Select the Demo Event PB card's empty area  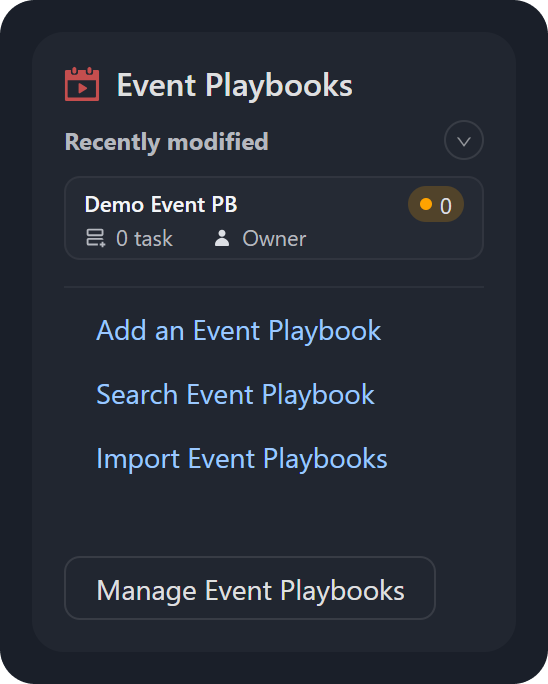358,236
